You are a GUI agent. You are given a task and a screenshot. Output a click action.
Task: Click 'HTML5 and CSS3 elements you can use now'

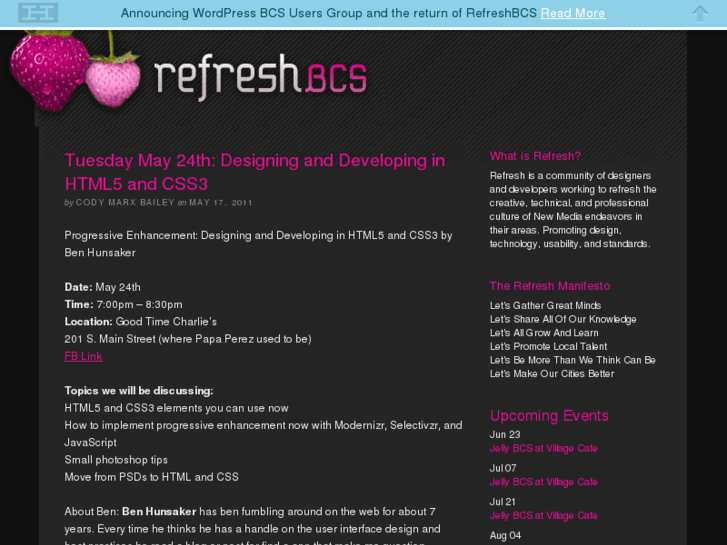click(x=176, y=408)
